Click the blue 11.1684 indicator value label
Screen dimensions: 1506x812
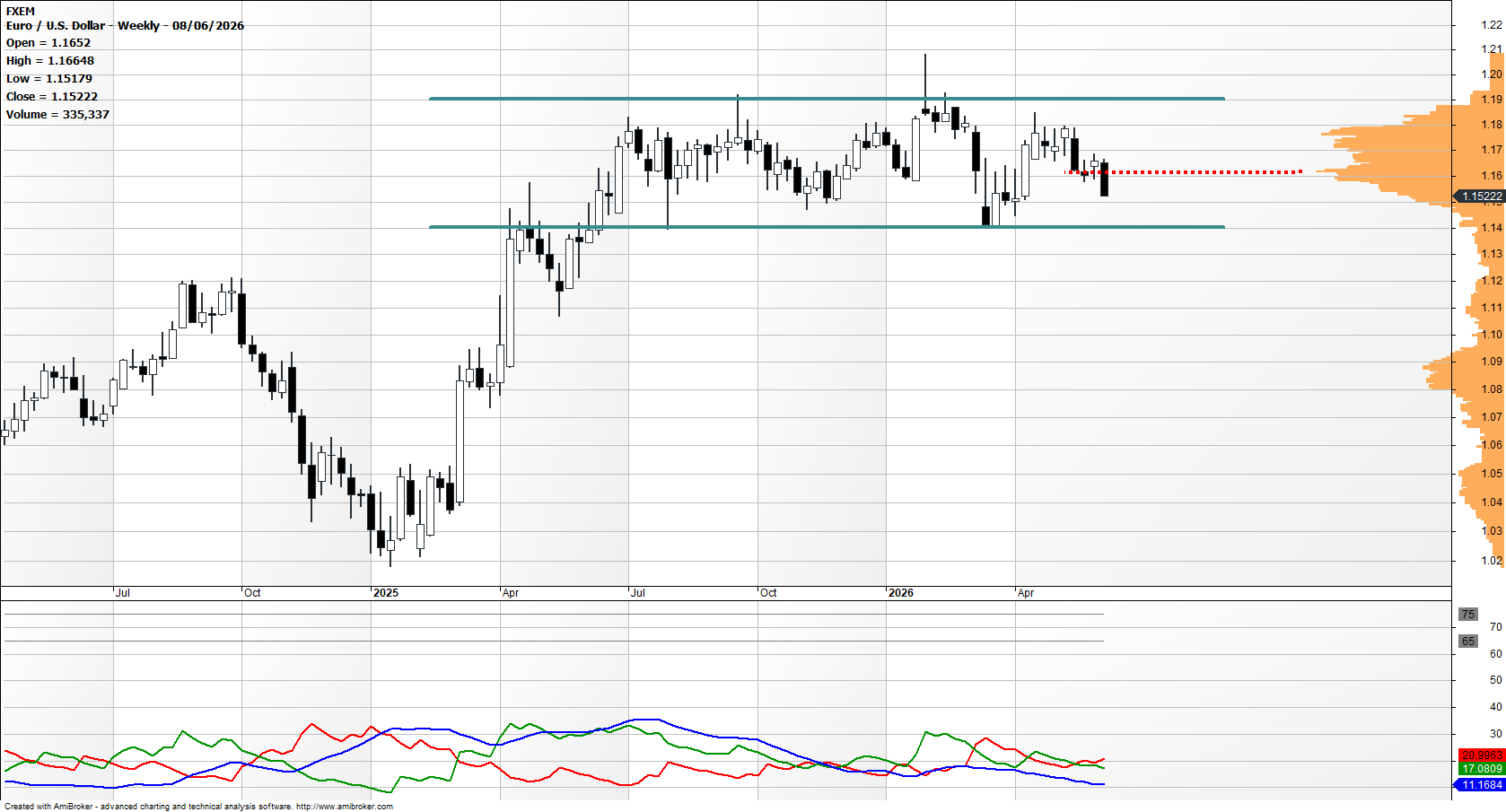(x=1481, y=785)
